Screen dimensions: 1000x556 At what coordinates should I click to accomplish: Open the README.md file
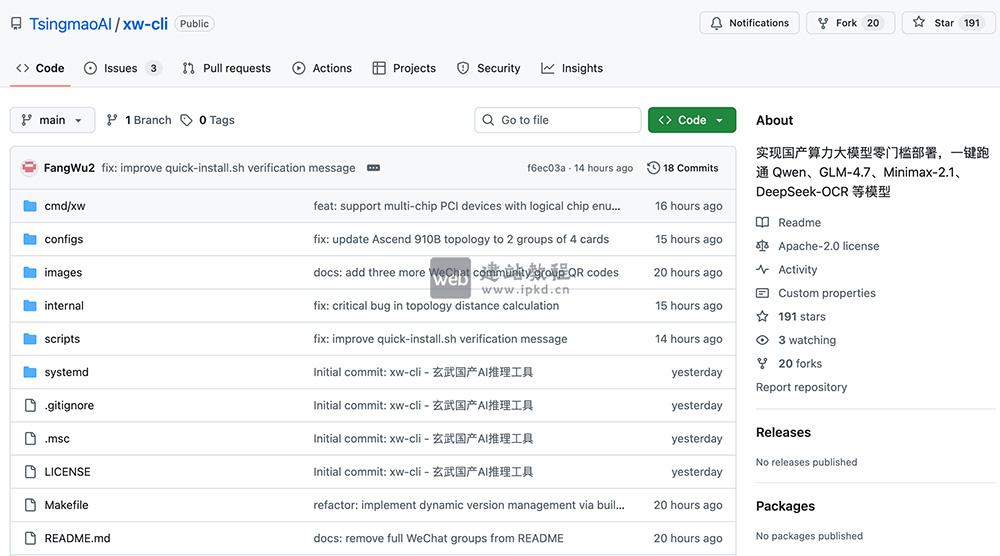tap(77, 538)
